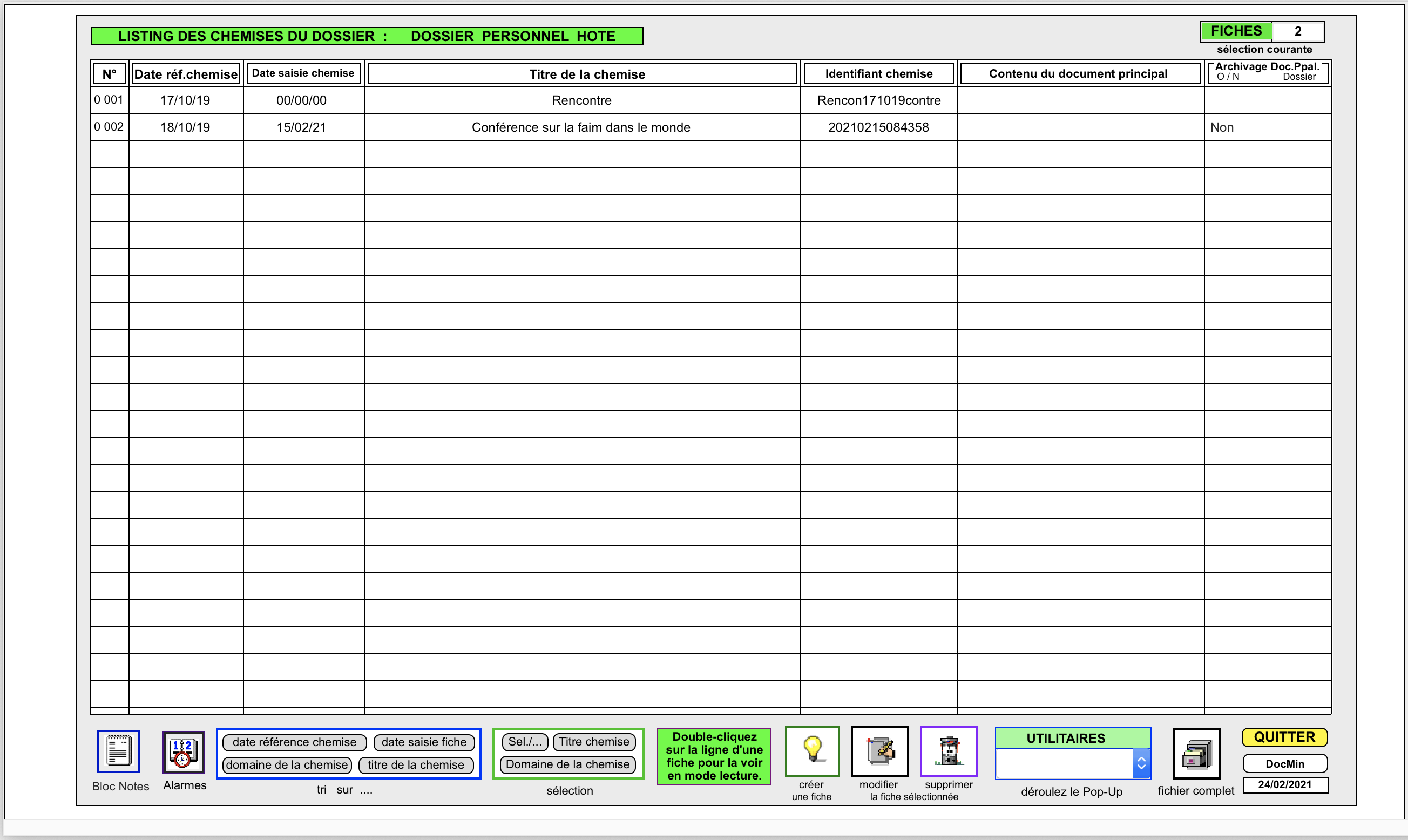Screen dimensions: 1408x840
Task: Click the green UTILITAIRES header
Action: click(1072, 738)
